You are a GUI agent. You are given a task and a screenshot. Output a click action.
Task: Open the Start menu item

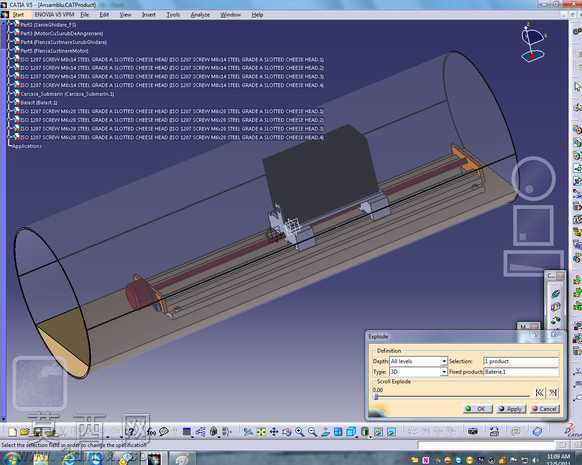pos(18,14)
